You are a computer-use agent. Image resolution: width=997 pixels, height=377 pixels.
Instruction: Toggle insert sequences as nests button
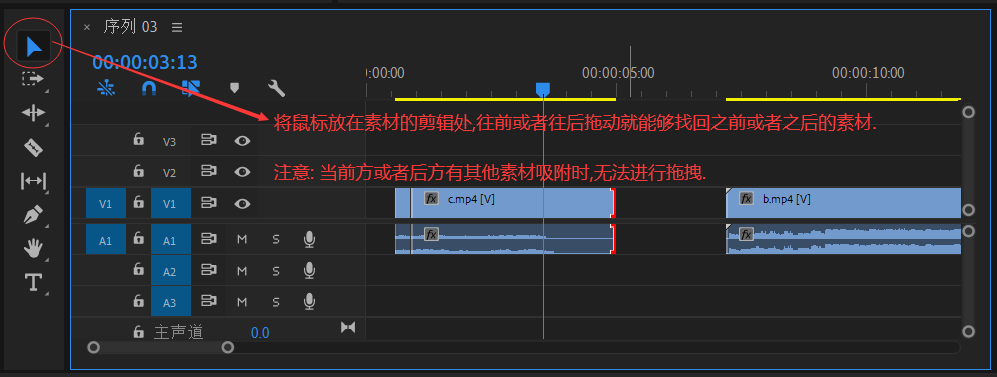click(x=106, y=88)
